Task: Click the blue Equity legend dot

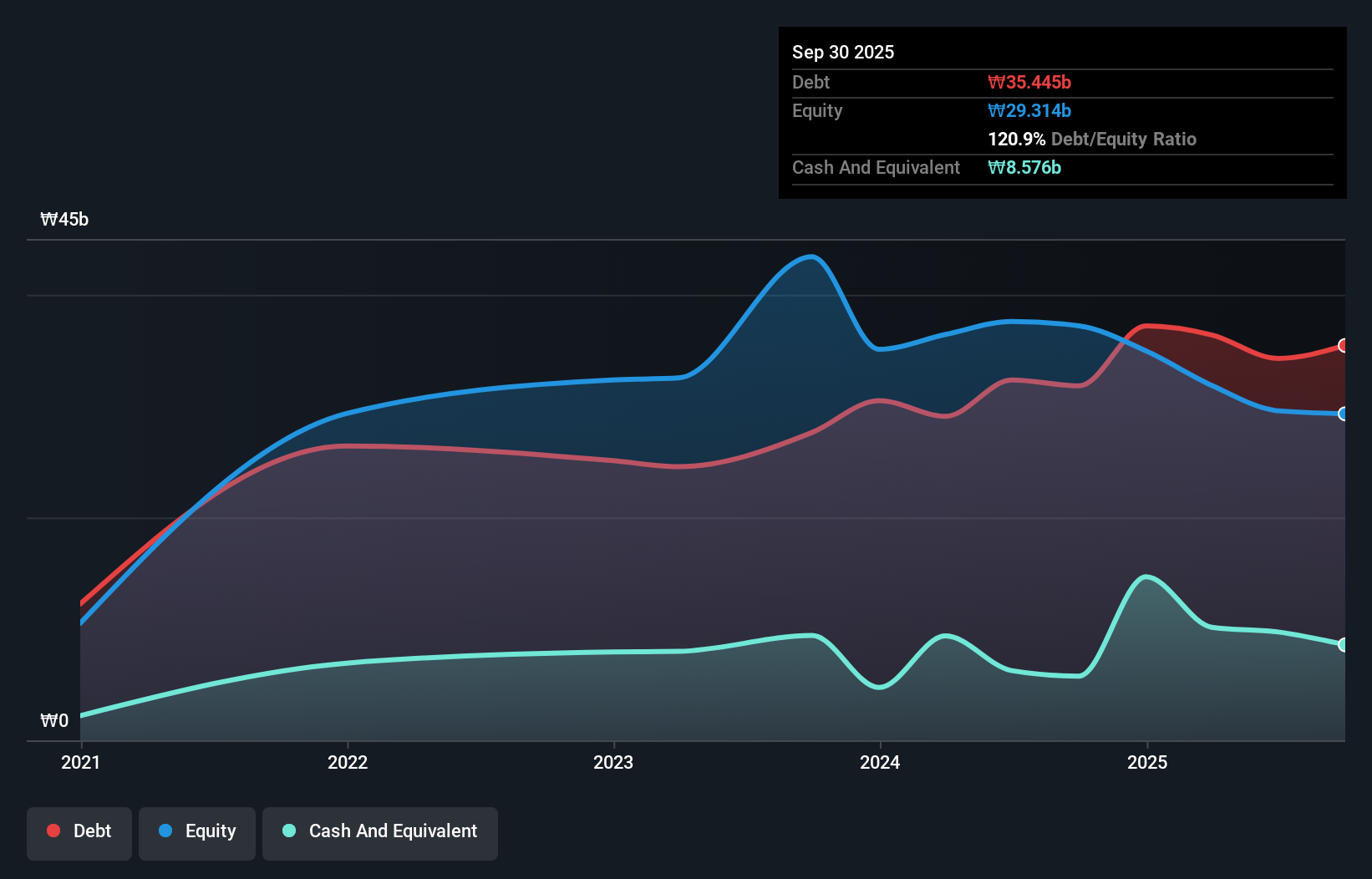Action: click(x=167, y=831)
